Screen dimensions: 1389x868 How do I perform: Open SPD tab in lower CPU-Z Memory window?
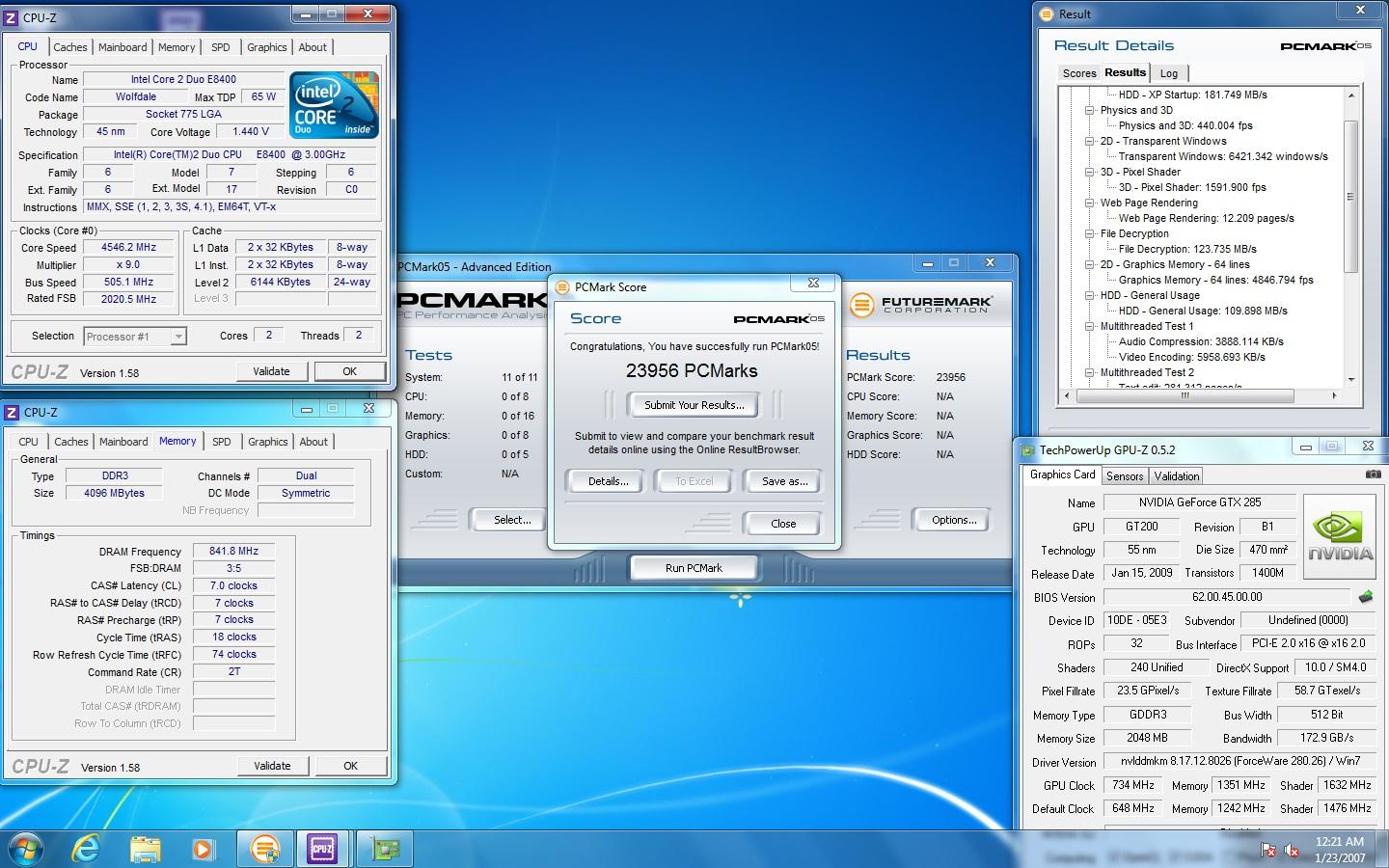tap(222, 442)
